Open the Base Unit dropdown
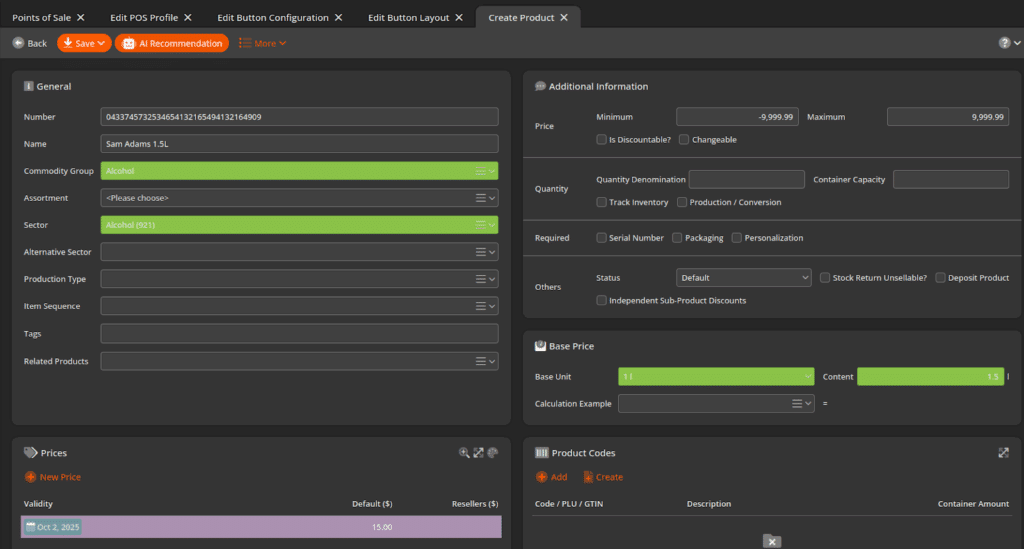The width and height of the screenshot is (1024, 549). (716, 377)
